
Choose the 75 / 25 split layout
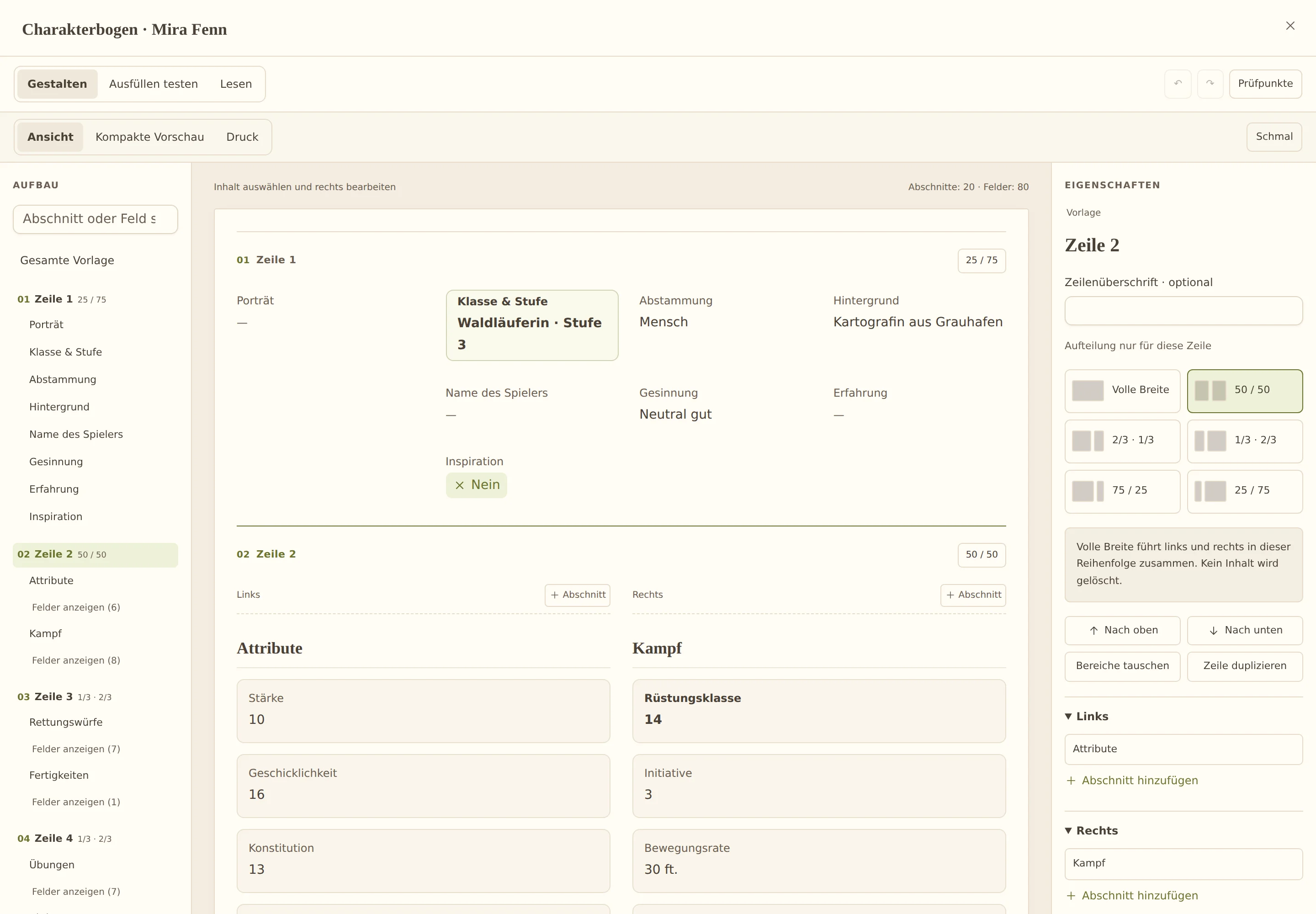[1122, 491]
